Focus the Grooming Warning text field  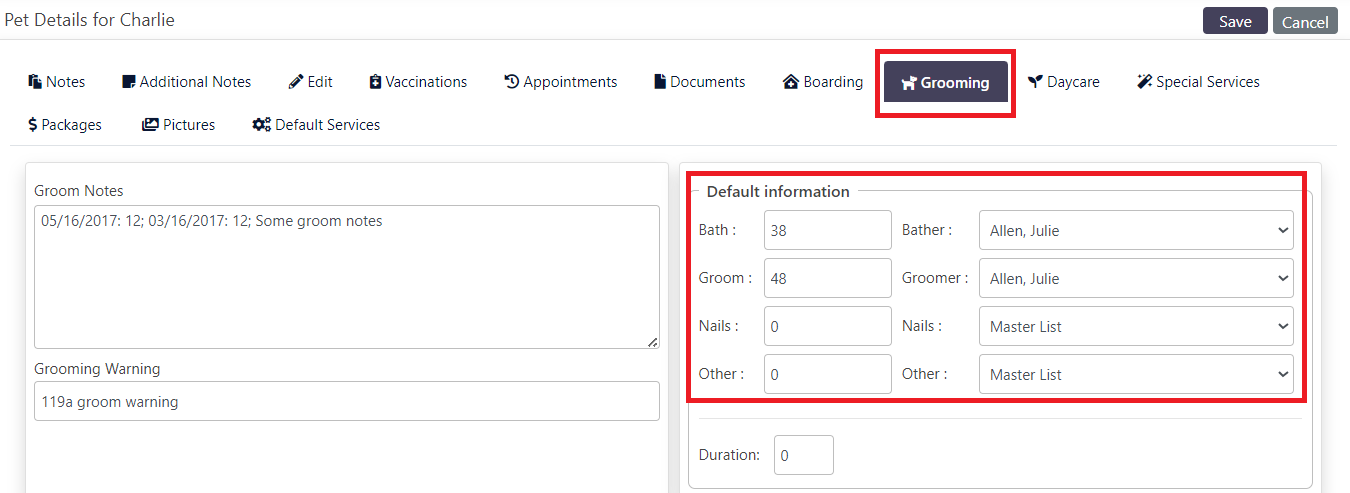[347, 401]
